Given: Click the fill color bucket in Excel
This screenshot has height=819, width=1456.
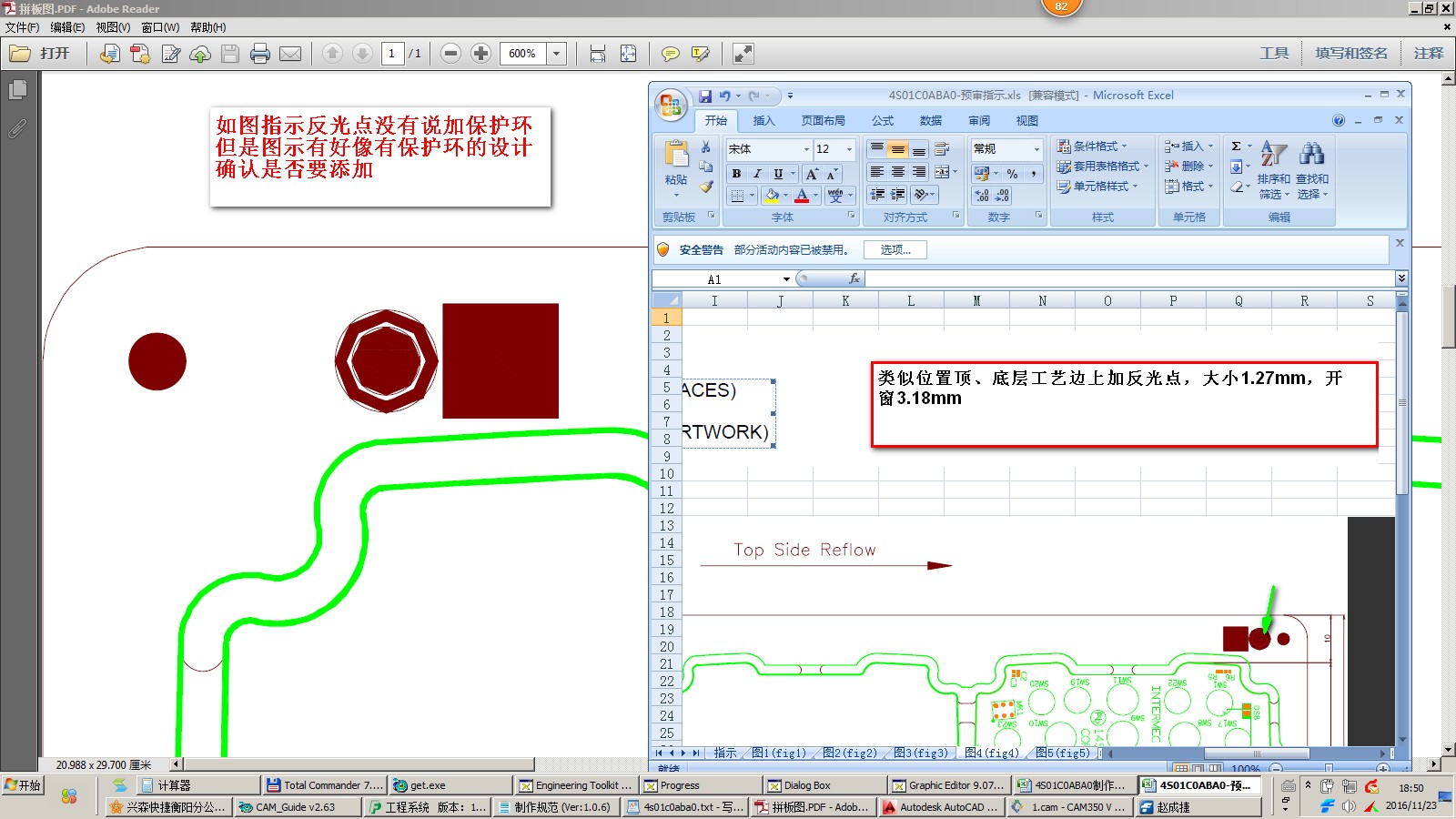Looking at the screenshot, I should pos(773,196).
